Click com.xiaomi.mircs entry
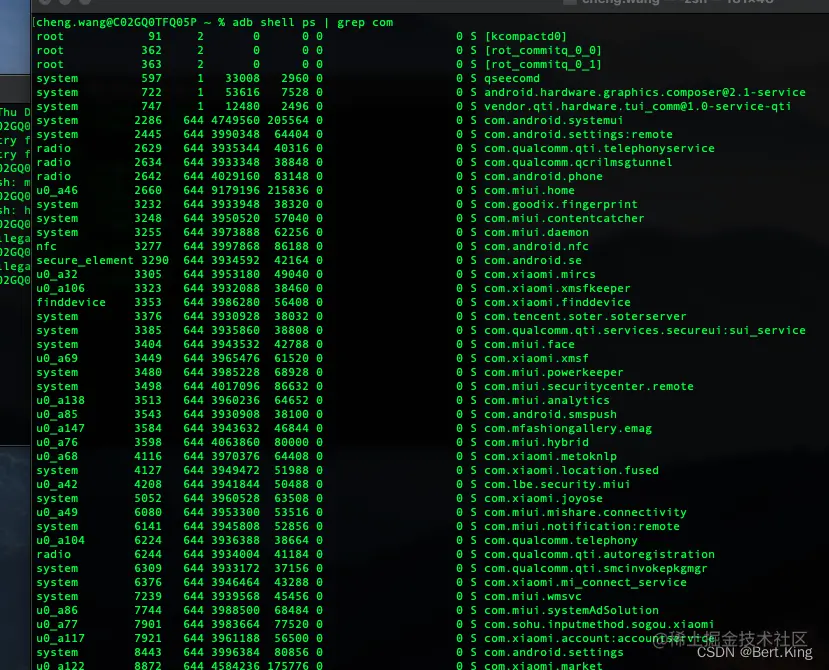Viewport: 829px width, 670px height. [539, 274]
